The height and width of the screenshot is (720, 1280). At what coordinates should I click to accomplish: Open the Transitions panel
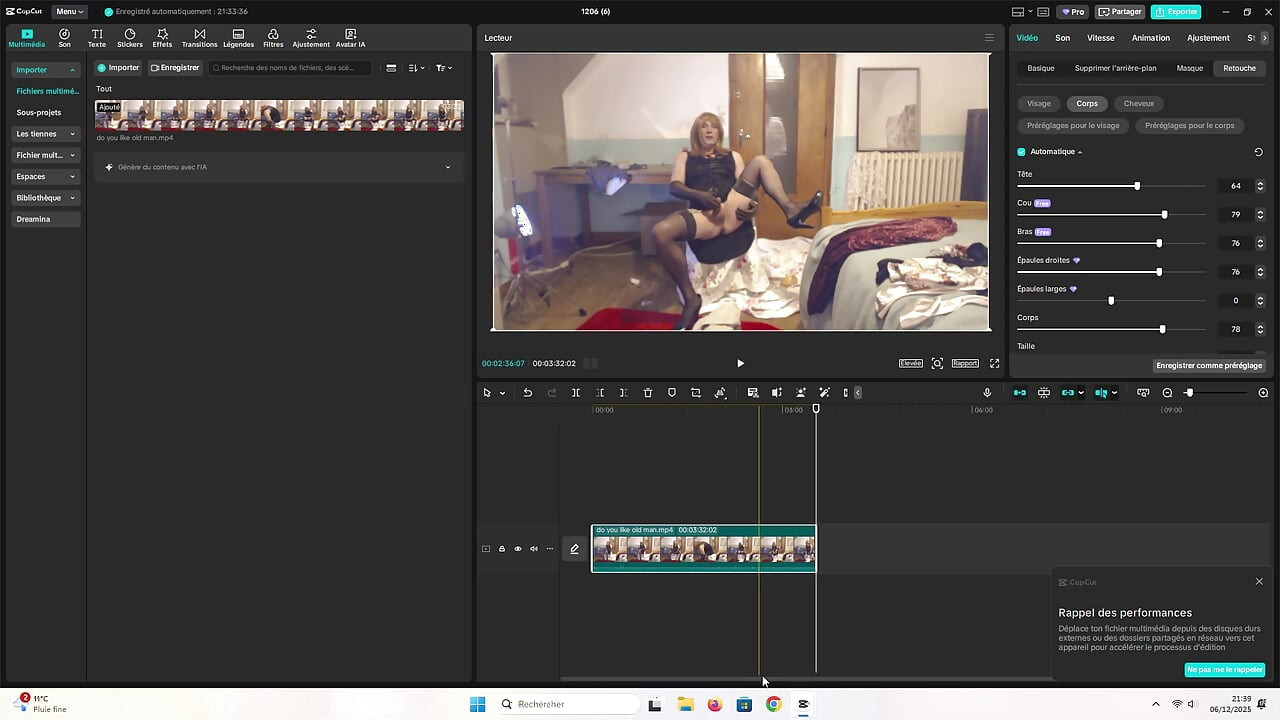(x=199, y=38)
